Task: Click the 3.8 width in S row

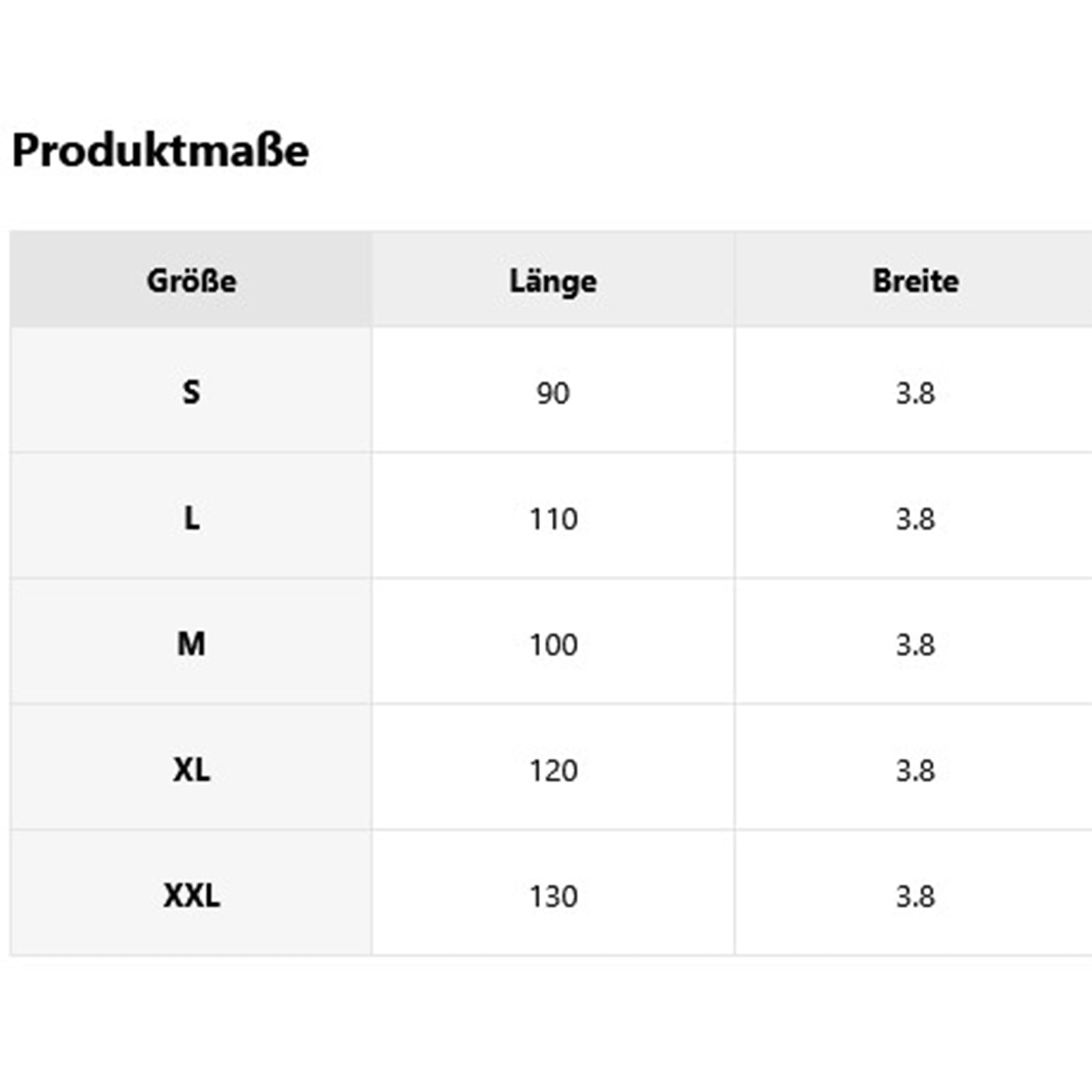Action: coord(915,393)
